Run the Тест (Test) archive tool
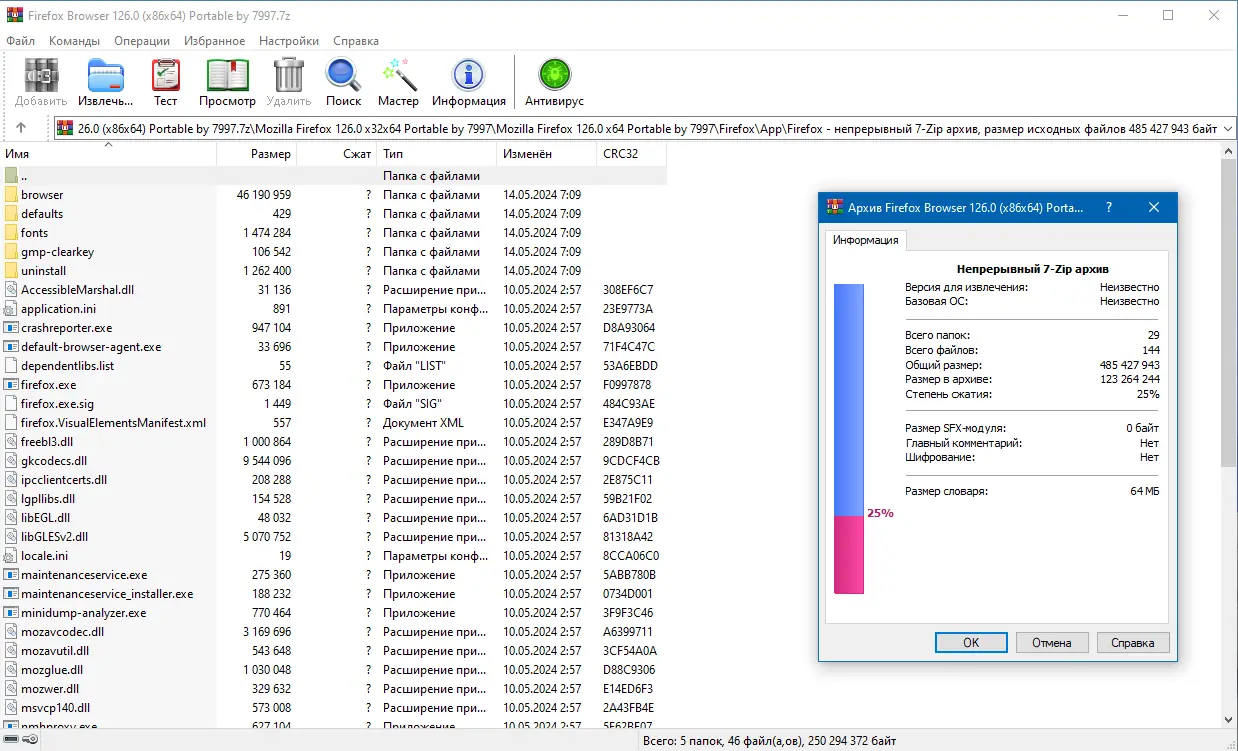 coord(166,76)
